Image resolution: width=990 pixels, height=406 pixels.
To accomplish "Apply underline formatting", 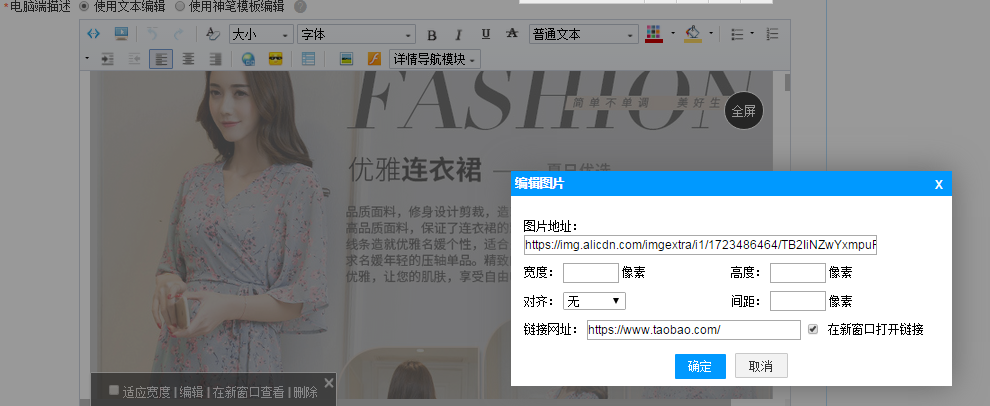I will (x=485, y=35).
